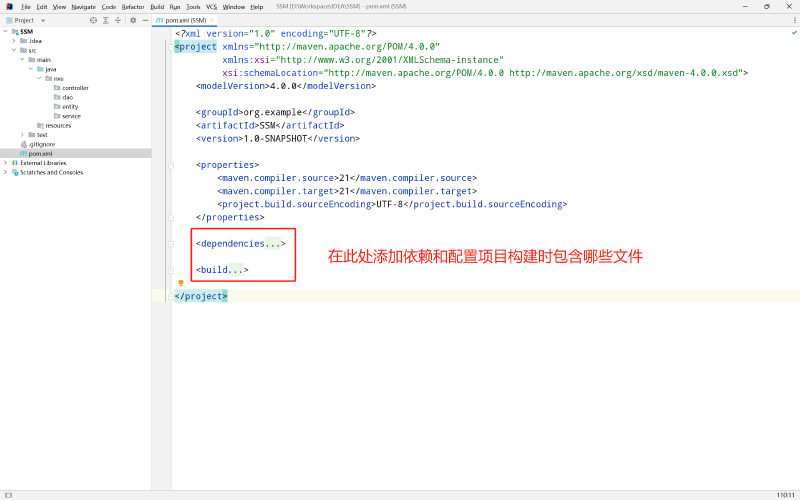The image size is (800, 500).
Task: Fold the properties block via gutter marker
Action: coord(171,165)
